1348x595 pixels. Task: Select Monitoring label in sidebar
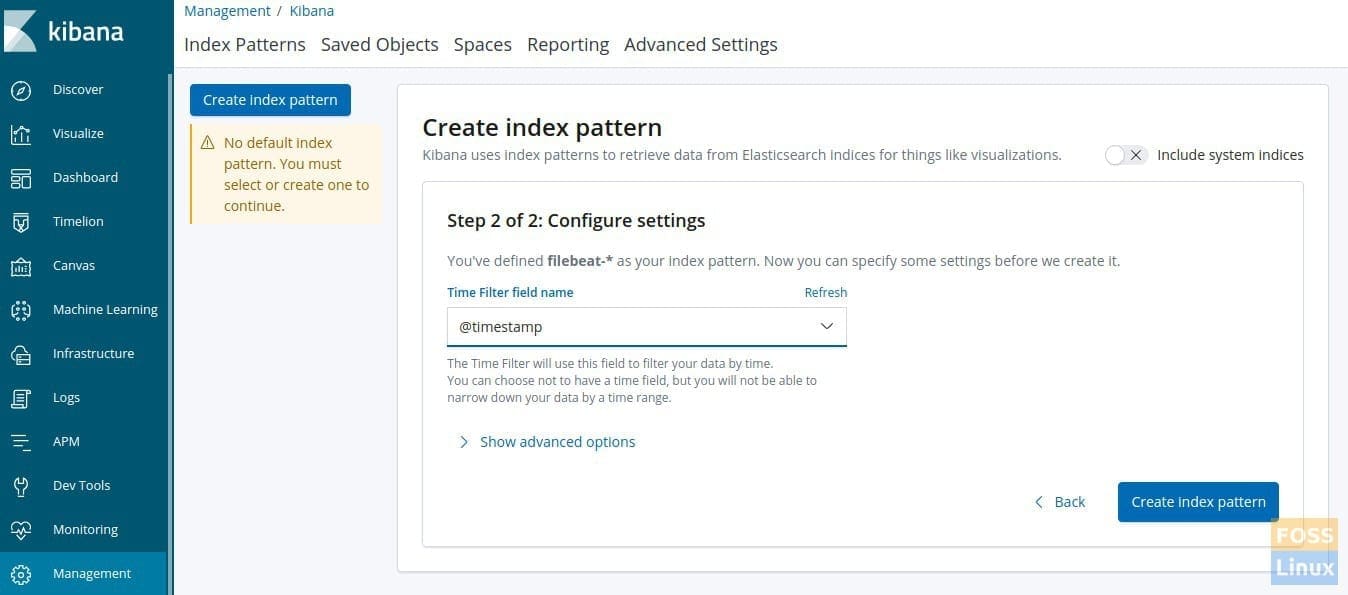[x=85, y=530]
